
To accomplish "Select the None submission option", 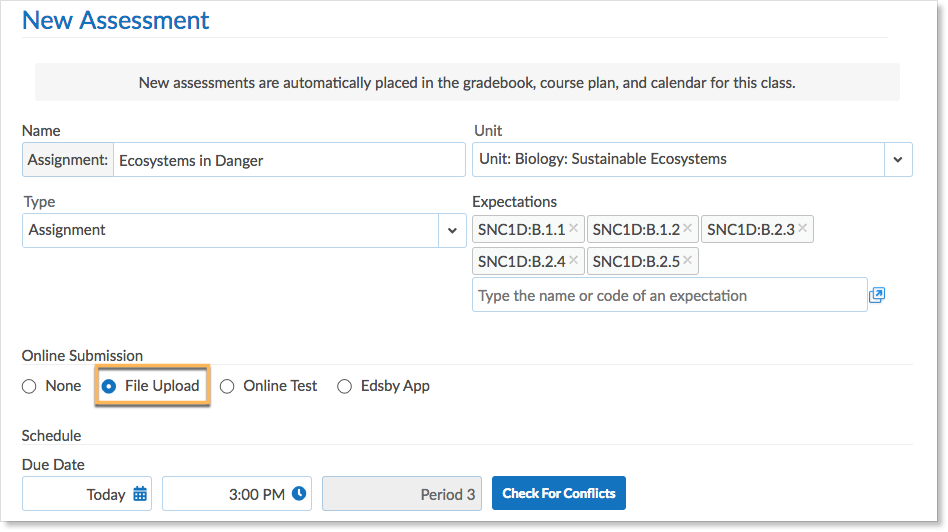I will point(29,386).
